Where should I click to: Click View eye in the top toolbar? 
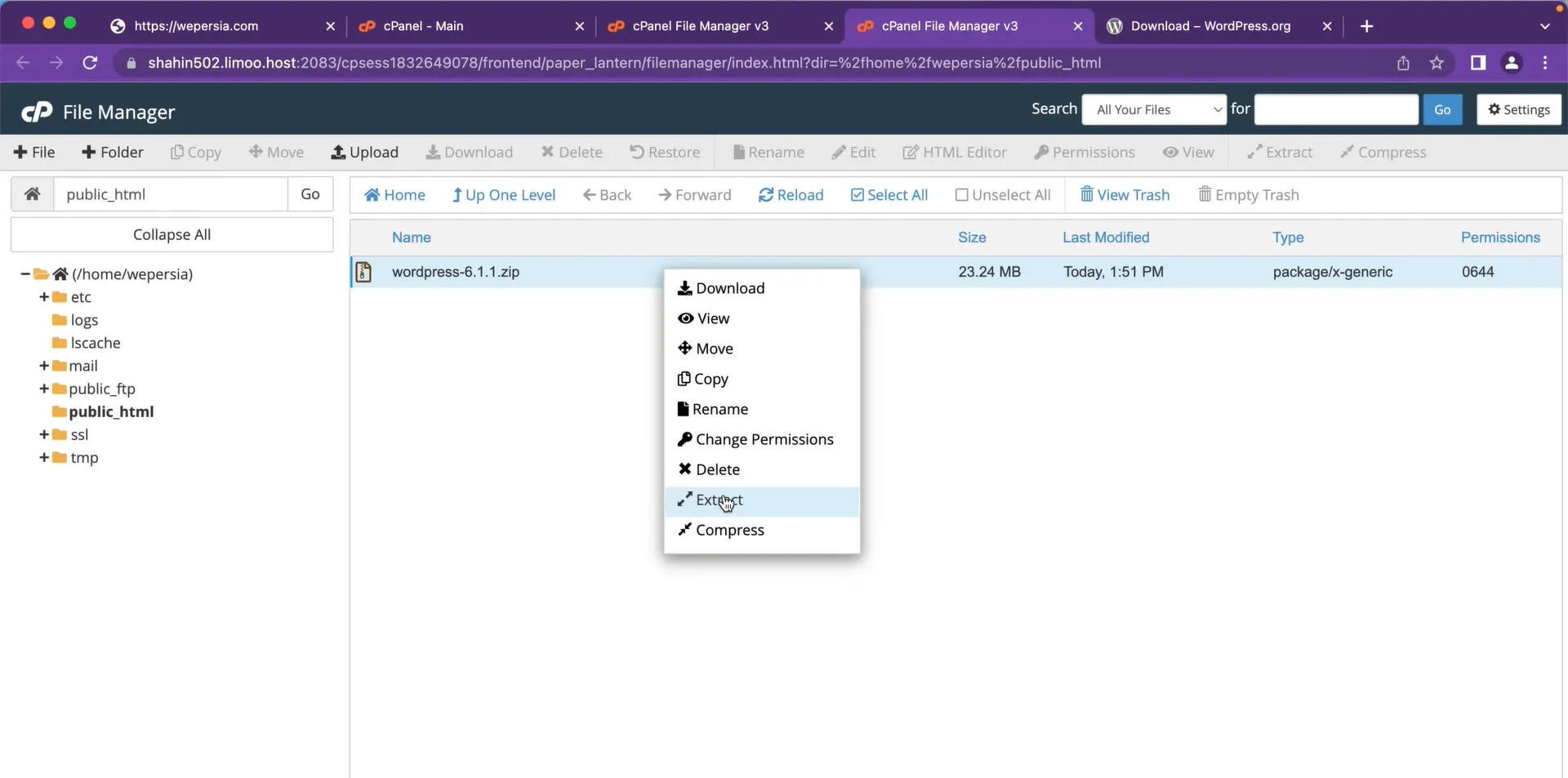1188,153
